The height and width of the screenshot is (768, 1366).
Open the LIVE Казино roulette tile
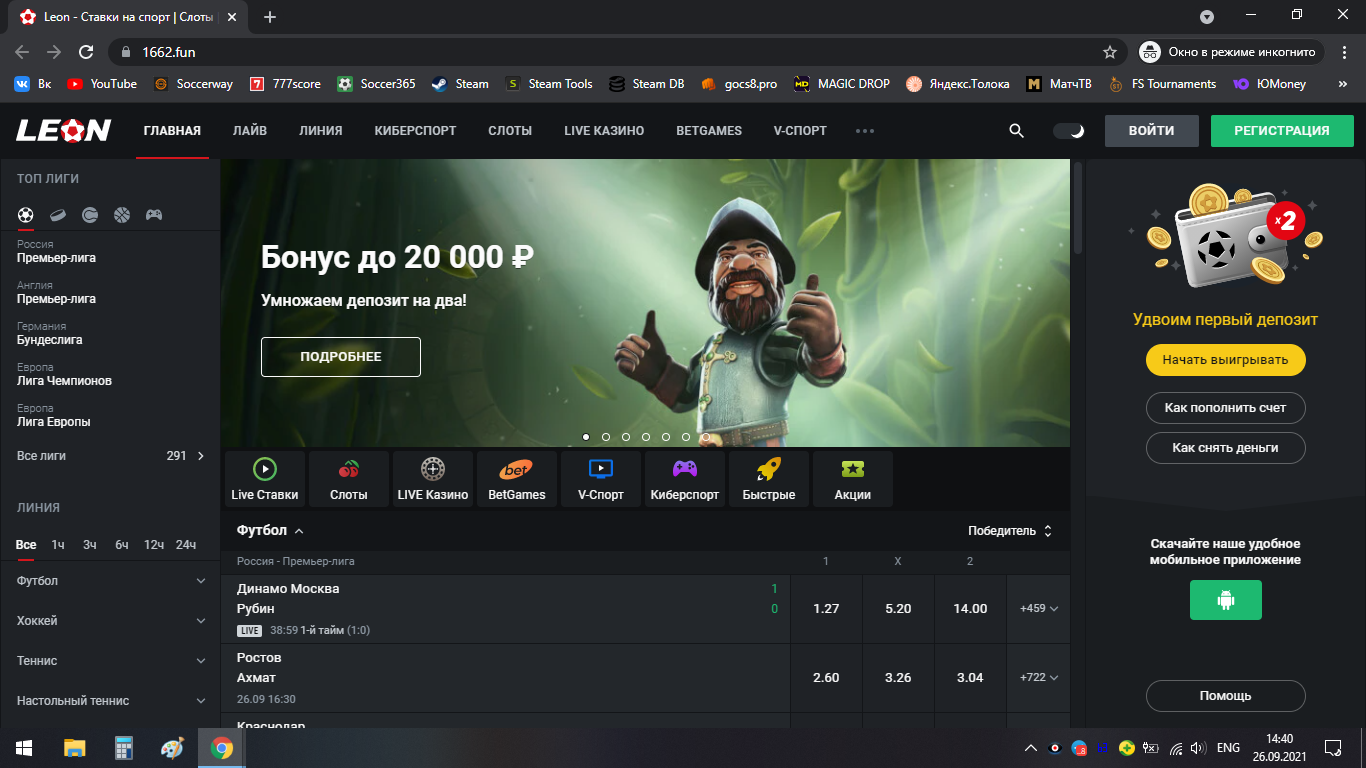[x=433, y=479]
